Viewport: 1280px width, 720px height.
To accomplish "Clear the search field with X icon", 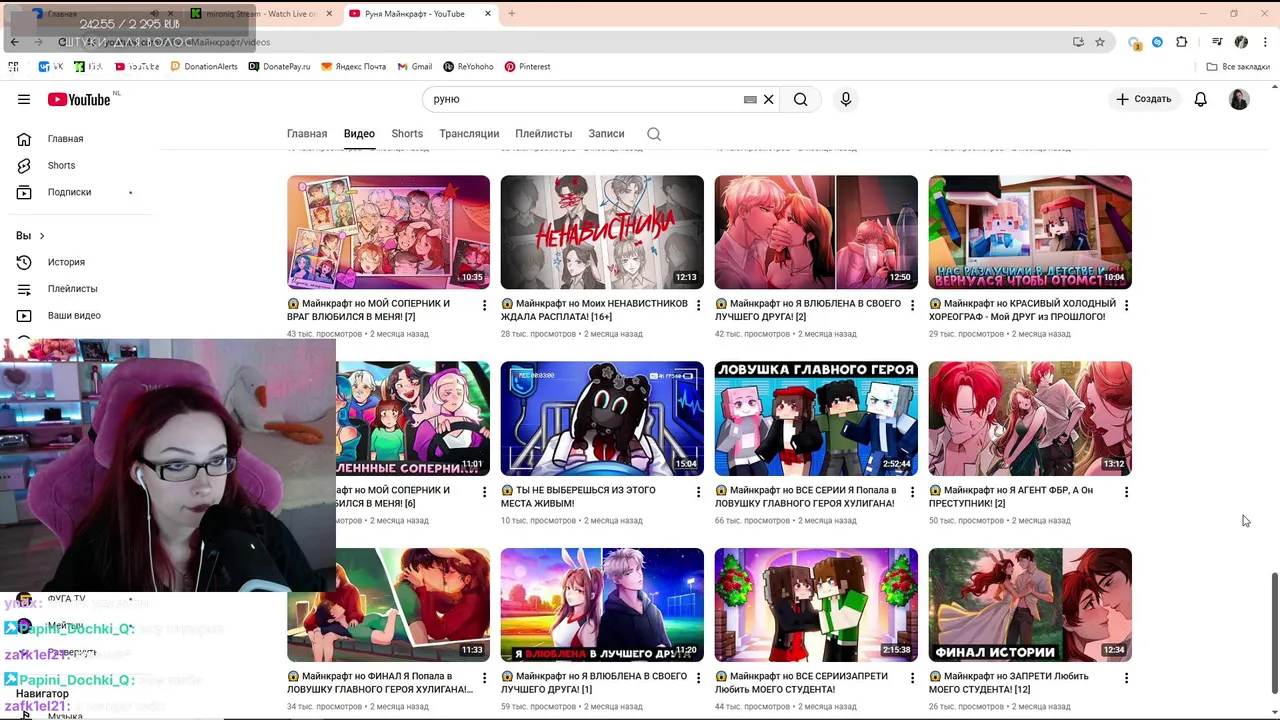I will click(x=769, y=99).
